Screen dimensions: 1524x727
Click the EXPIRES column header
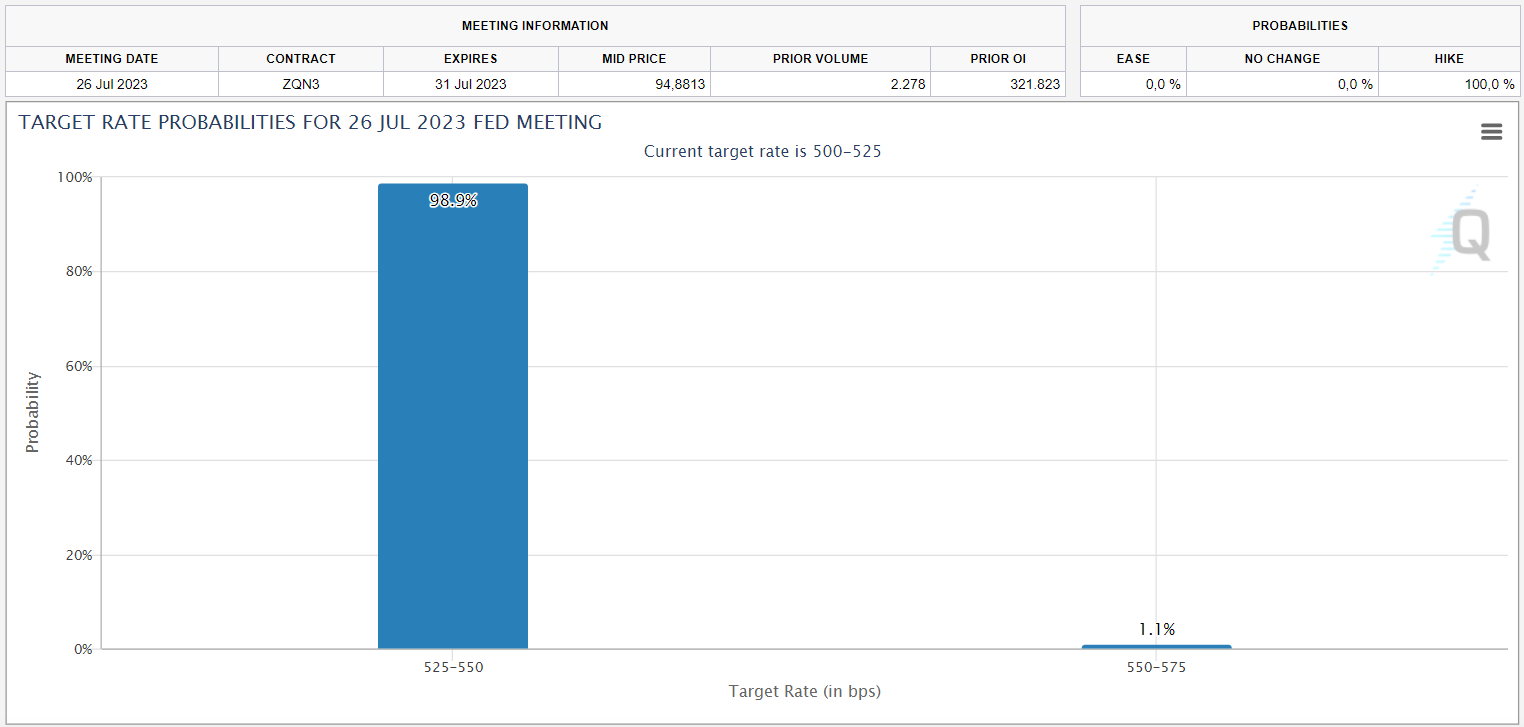click(470, 59)
